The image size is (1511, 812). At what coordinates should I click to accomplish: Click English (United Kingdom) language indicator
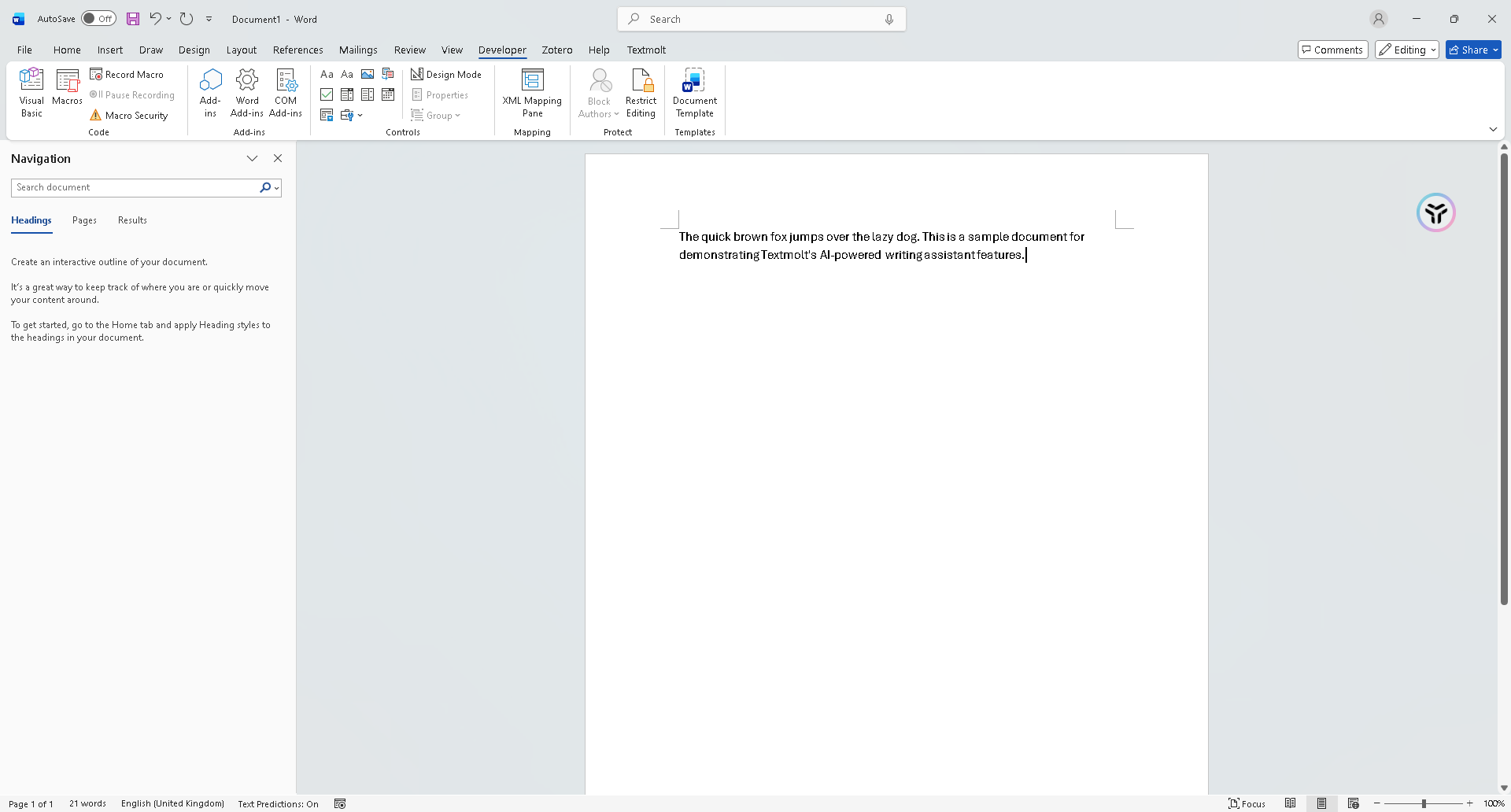coord(172,803)
